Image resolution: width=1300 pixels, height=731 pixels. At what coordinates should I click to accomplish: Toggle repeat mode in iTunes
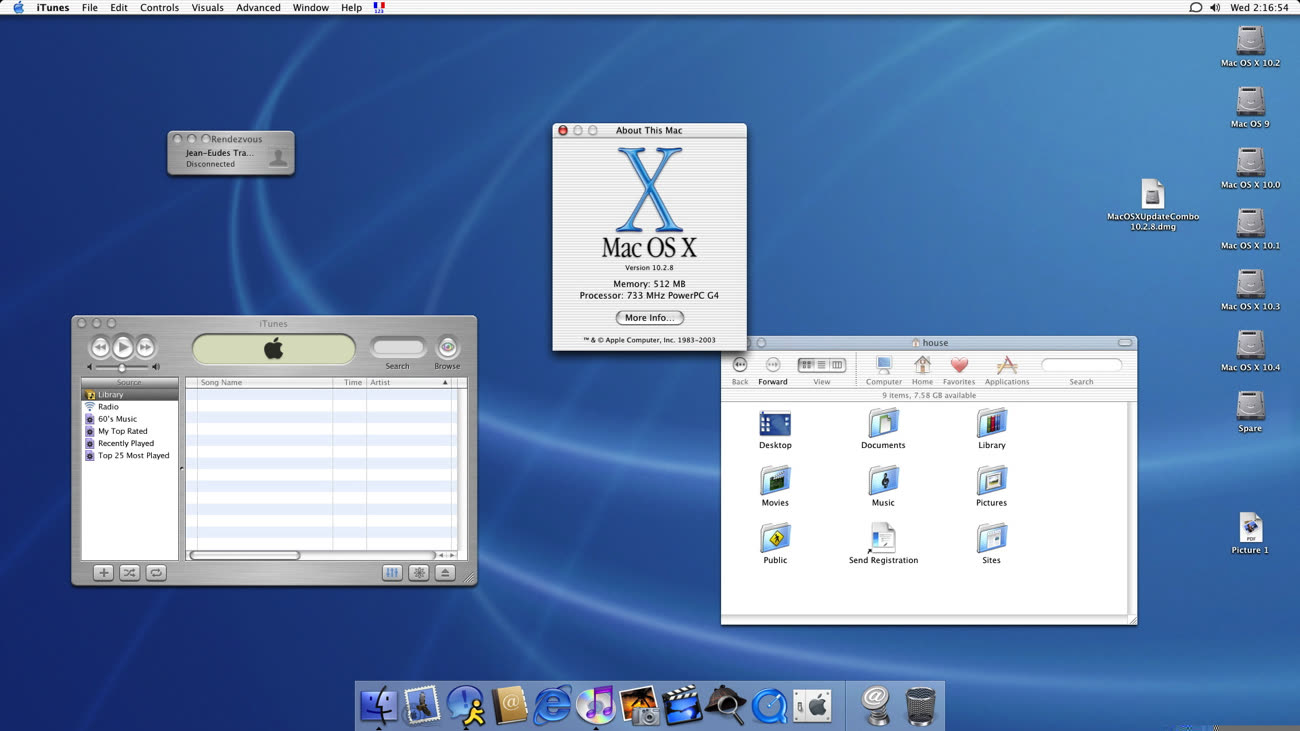156,573
